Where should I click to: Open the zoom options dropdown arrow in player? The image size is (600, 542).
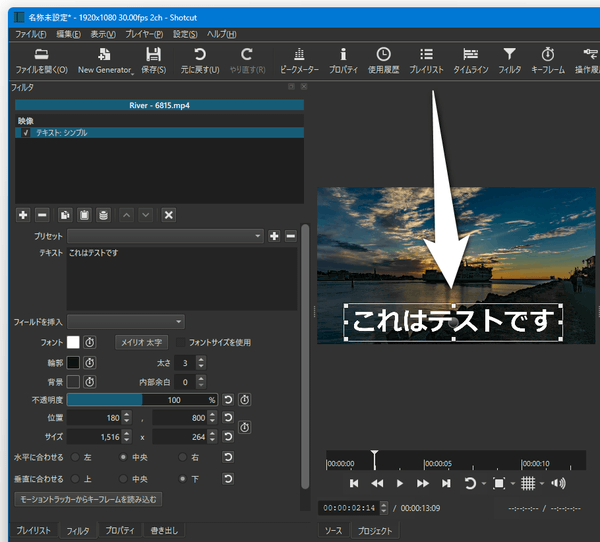tap(513, 483)
